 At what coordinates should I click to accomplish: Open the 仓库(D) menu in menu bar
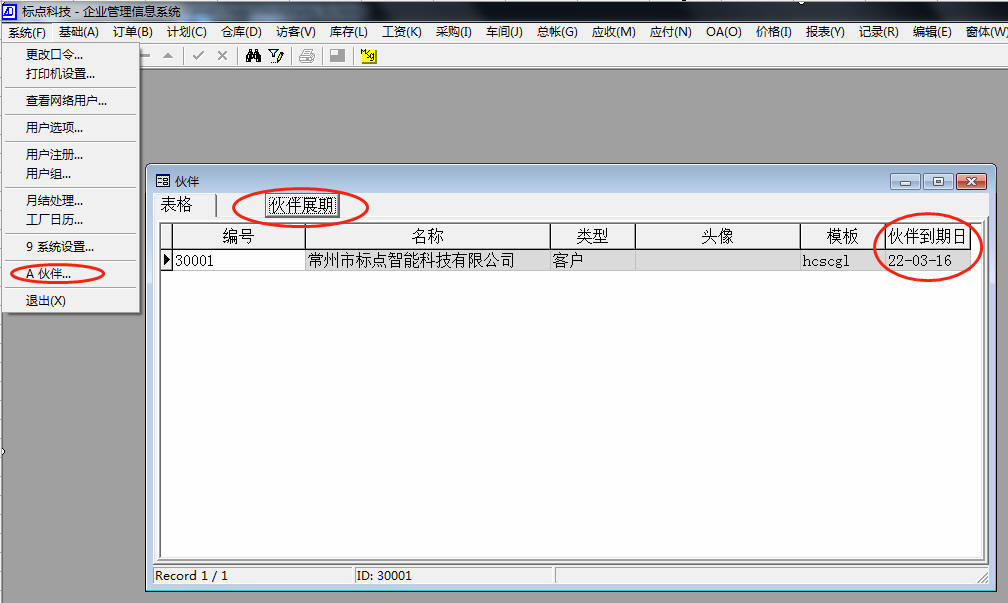pos(241,32)
